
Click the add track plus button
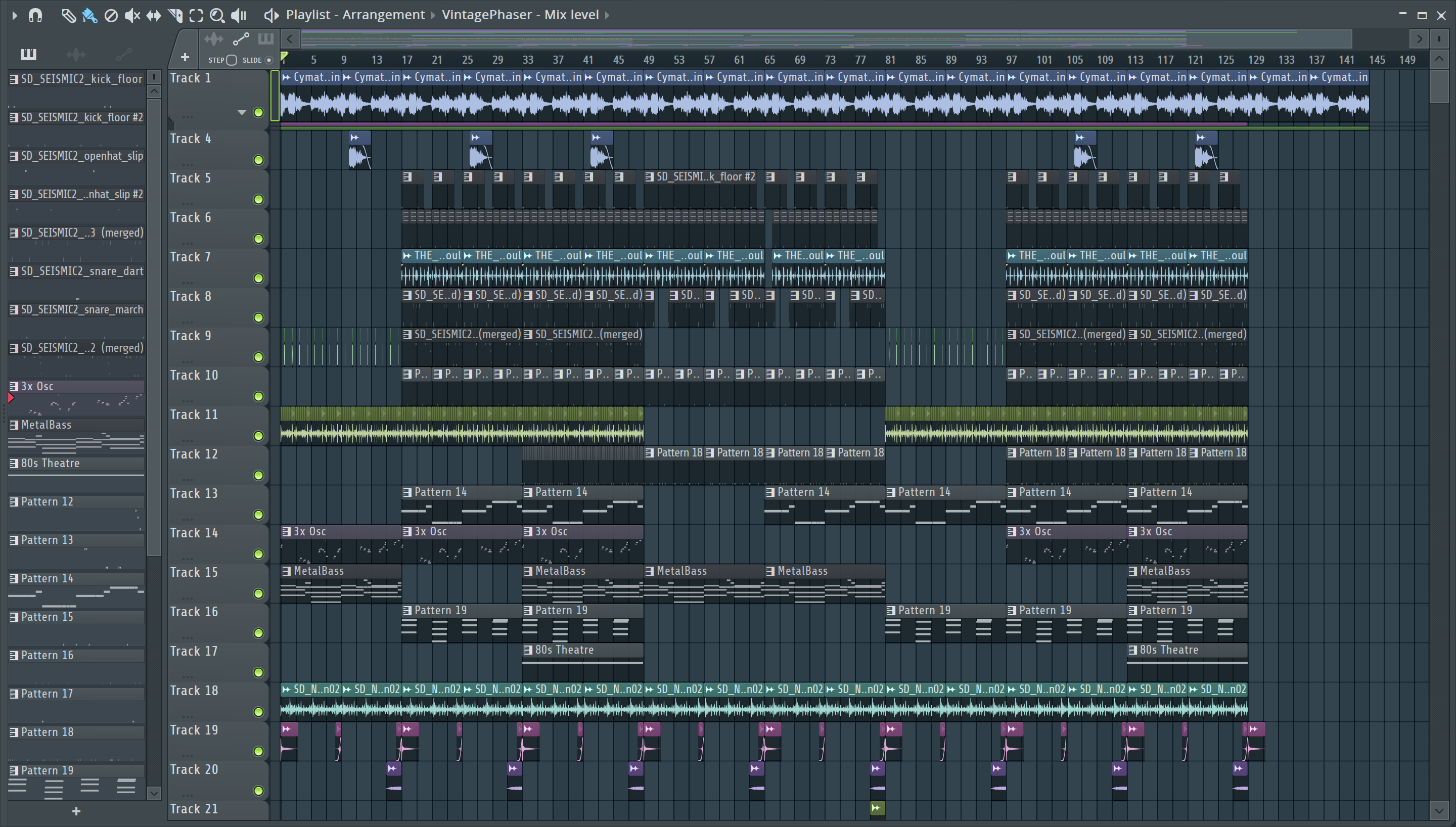[185, 57]
